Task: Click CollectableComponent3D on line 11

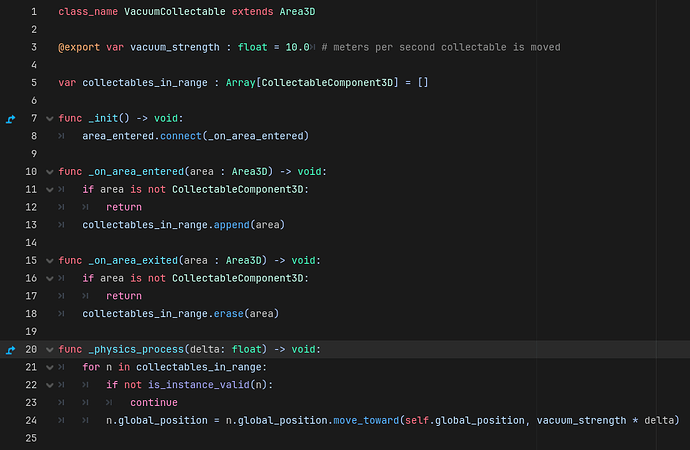Action: pyautogui.click(x=238, y=189)
